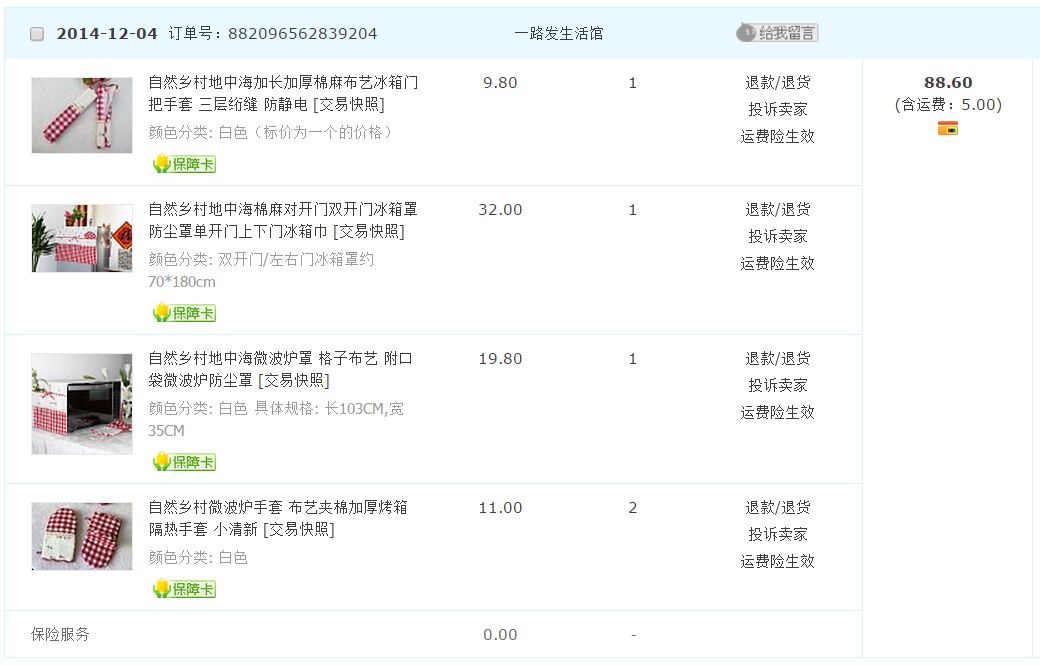Click 投诉卖家 for the 32.00 refrigerator cover item
1040x666 pixels.
[x=777, y=237]
